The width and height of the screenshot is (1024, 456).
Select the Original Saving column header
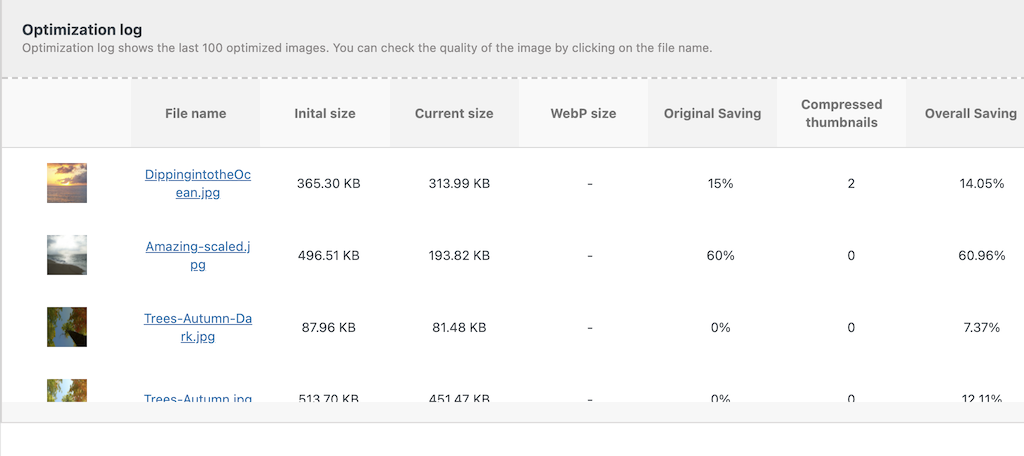click(712, 113)
